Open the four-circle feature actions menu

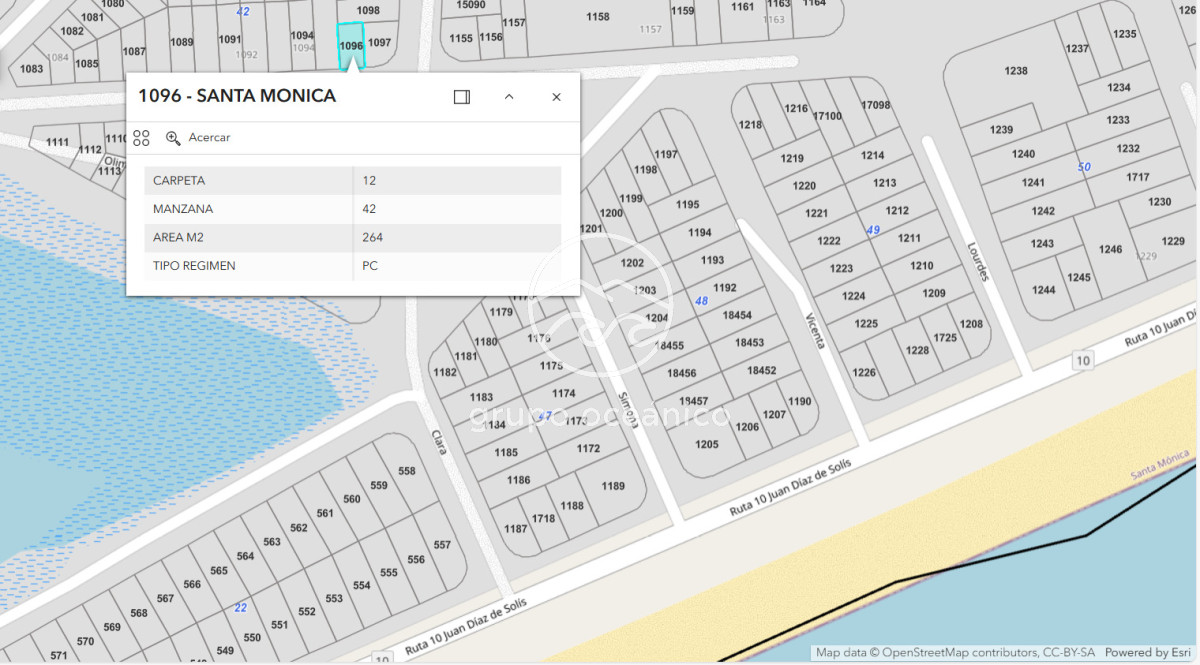coord(141,138)
